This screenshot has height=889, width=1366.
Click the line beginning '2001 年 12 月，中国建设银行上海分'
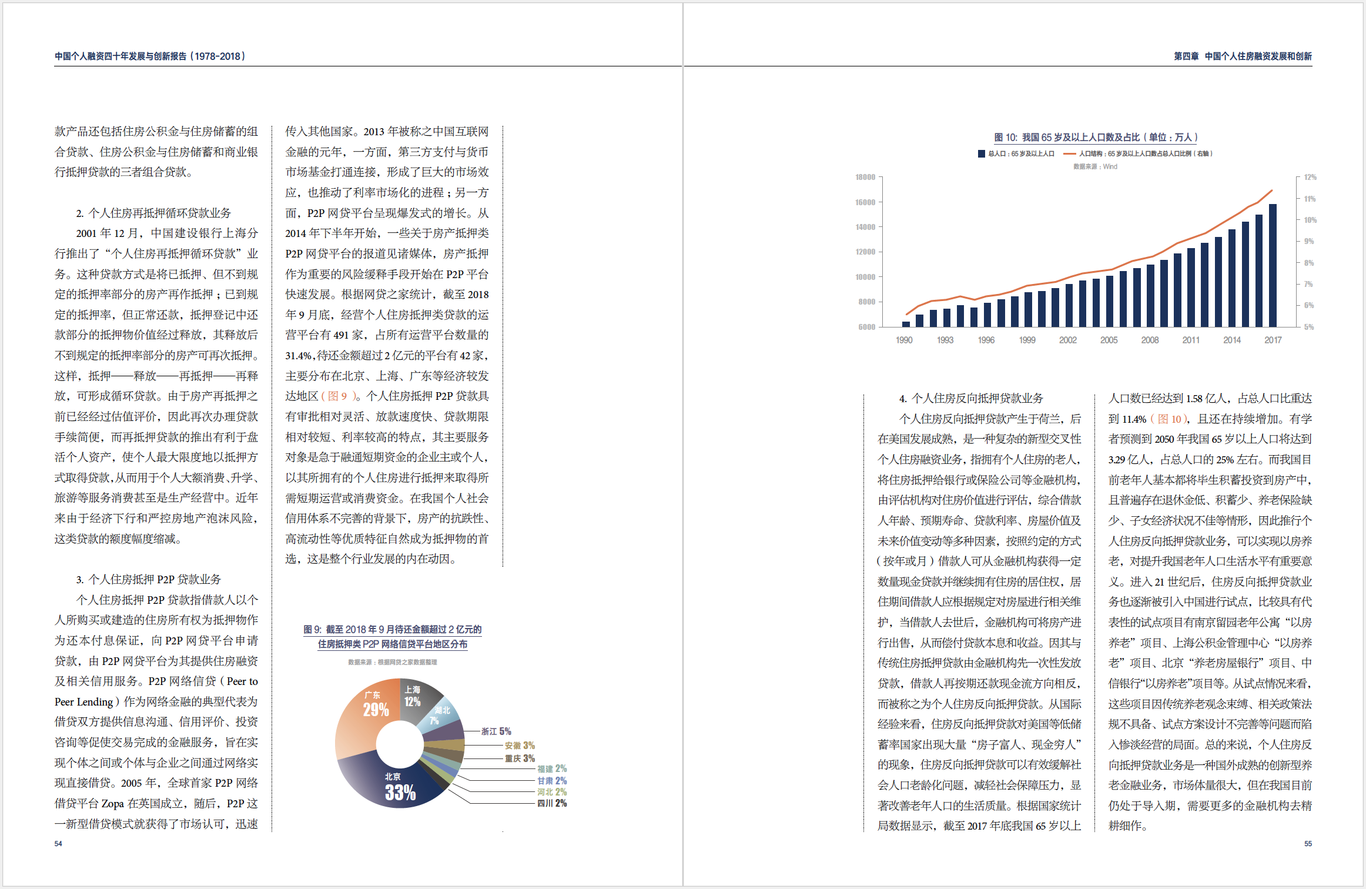167,232
